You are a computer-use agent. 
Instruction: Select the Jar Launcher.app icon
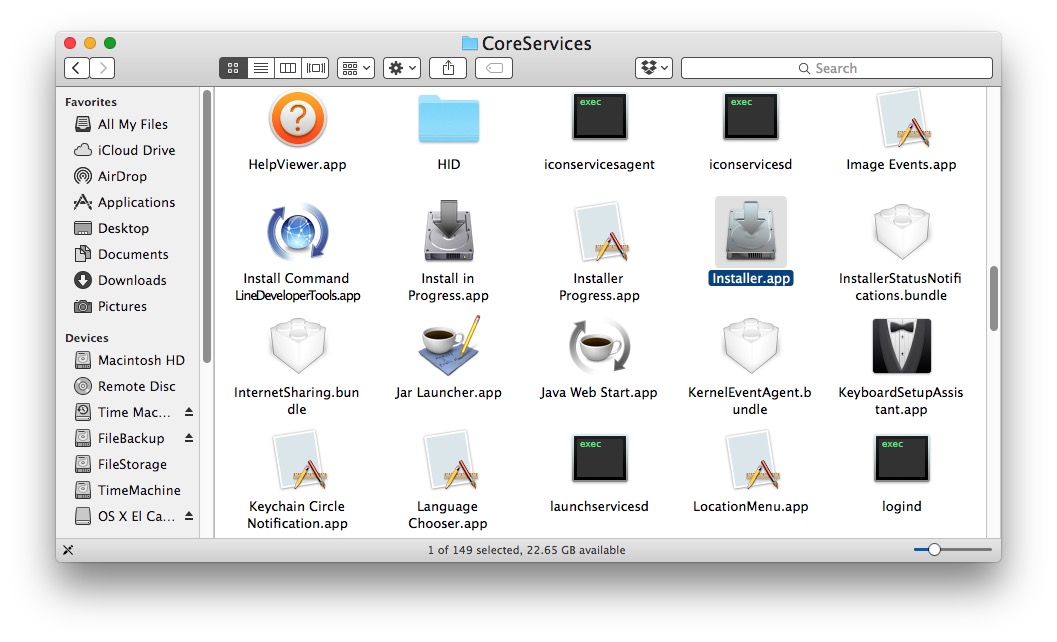point(448,346)
